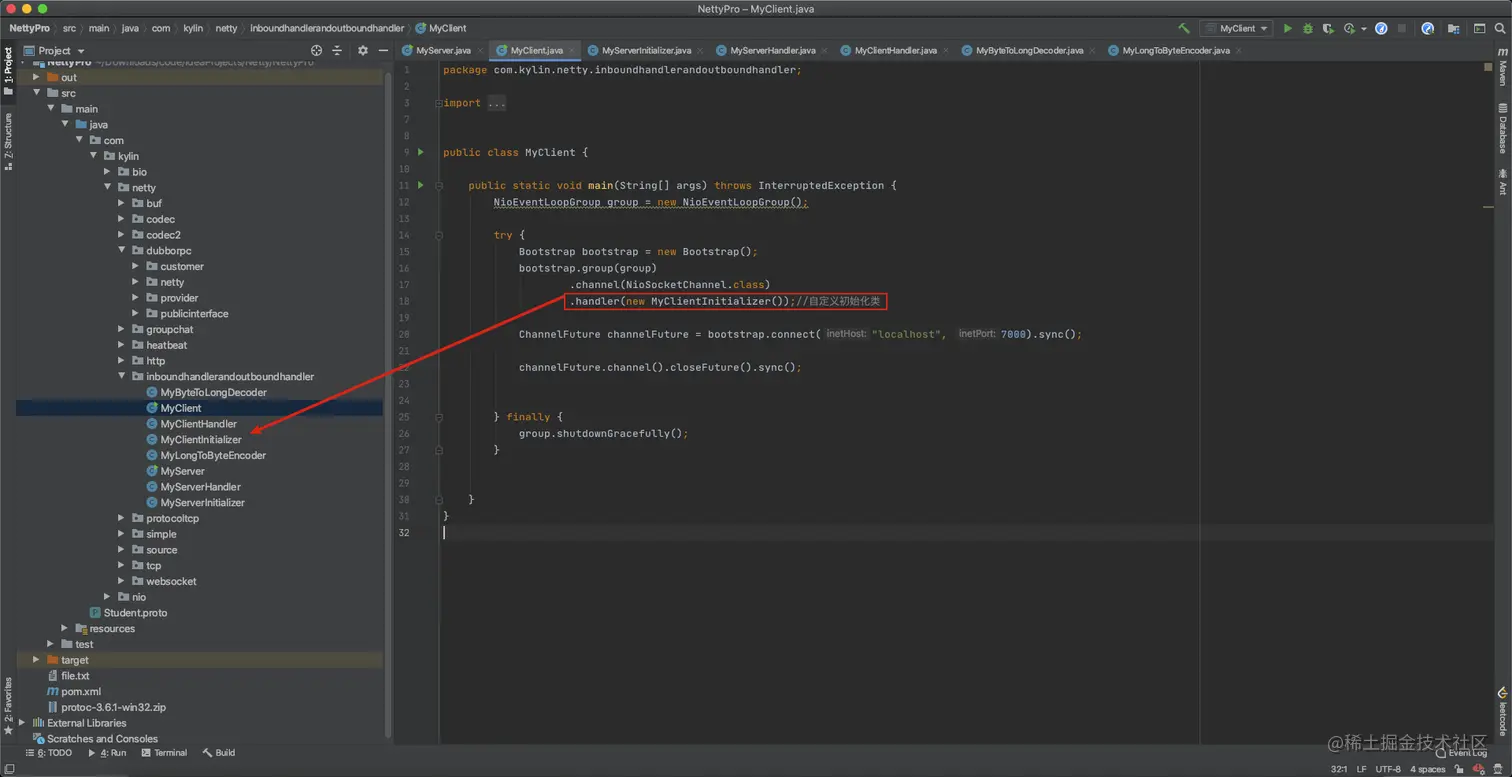Viewport: 1512px width, 777px height.
Task: Open the Terminal tool window
Action: (x=164, y=753)
